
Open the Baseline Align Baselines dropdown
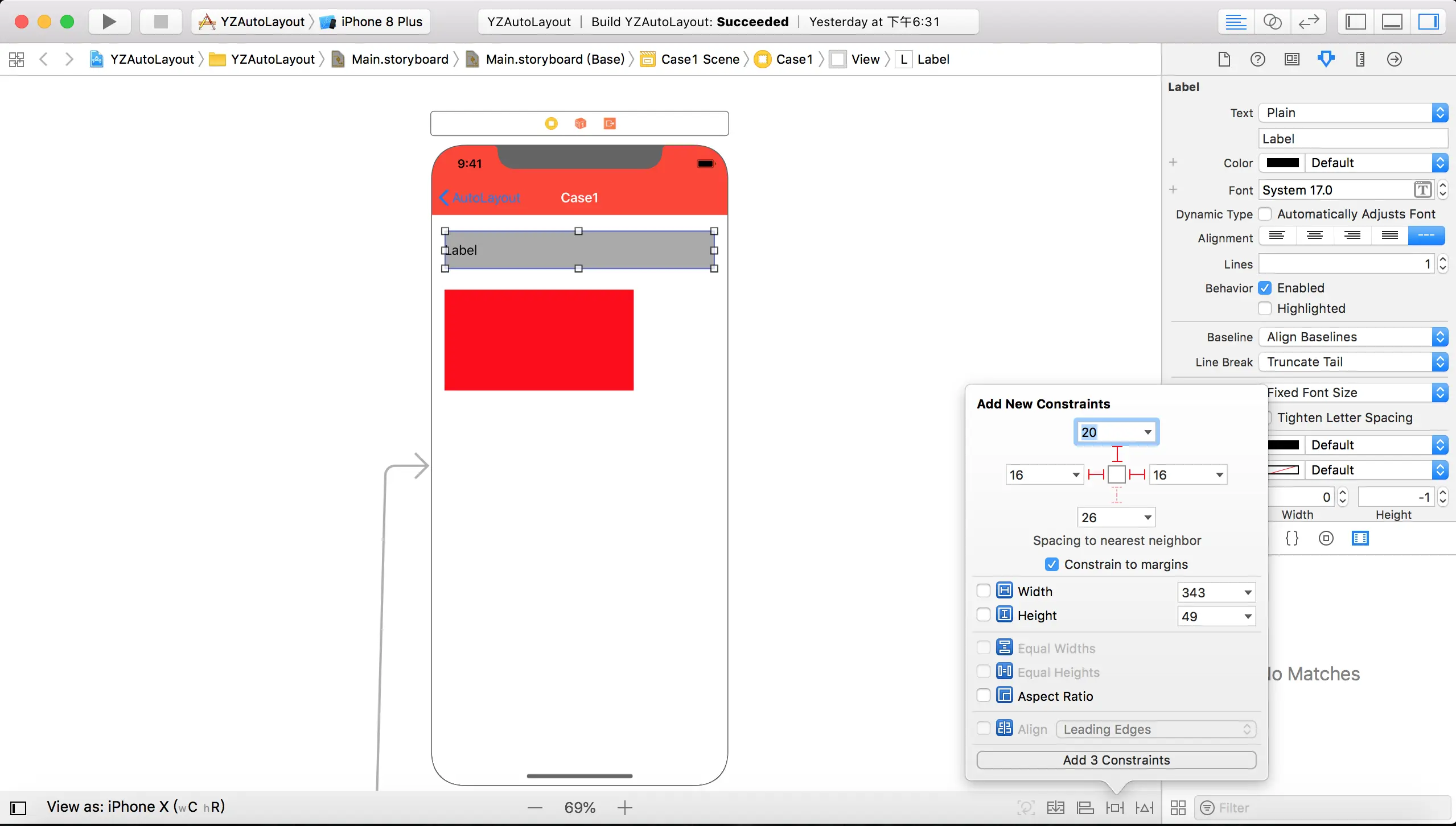point(1352,337)
